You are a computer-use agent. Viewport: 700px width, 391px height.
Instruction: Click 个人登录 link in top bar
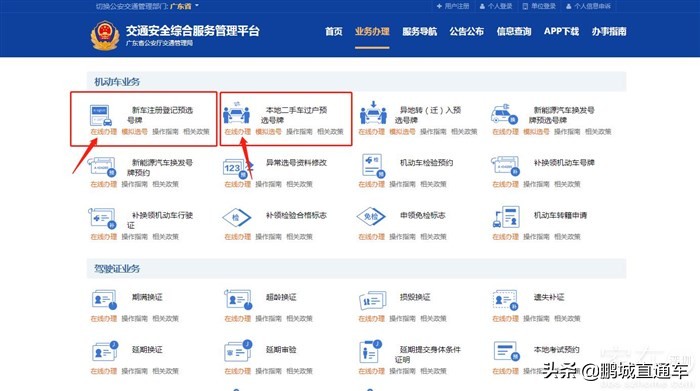coord(496,6)
